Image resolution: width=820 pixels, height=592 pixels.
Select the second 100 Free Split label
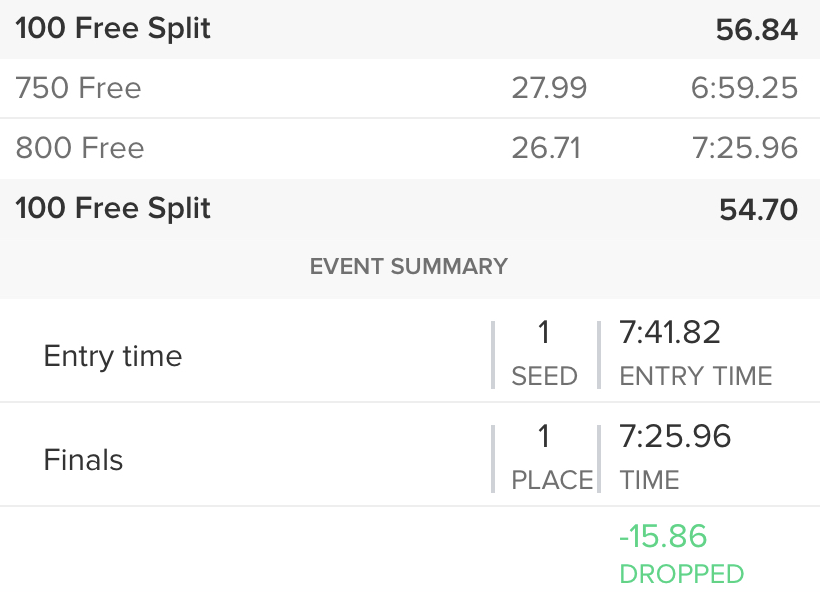click(x=113, y=209)
